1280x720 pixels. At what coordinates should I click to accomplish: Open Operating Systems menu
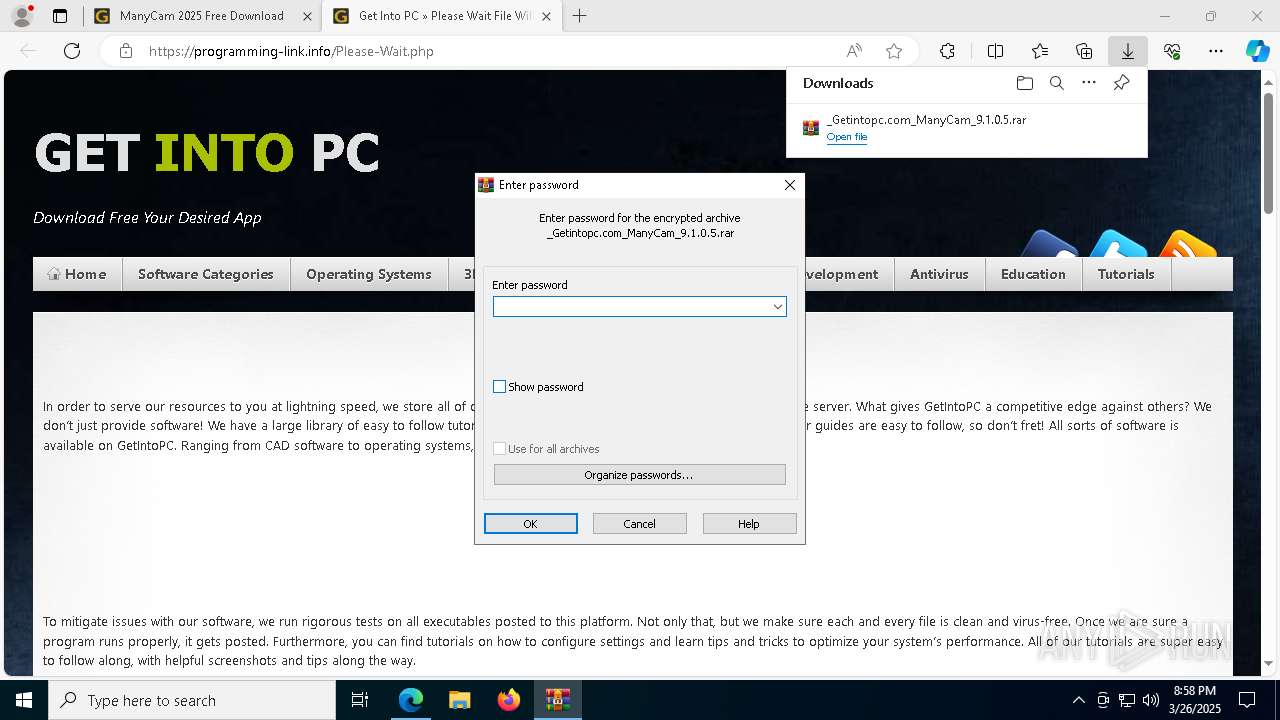[369, 274]
